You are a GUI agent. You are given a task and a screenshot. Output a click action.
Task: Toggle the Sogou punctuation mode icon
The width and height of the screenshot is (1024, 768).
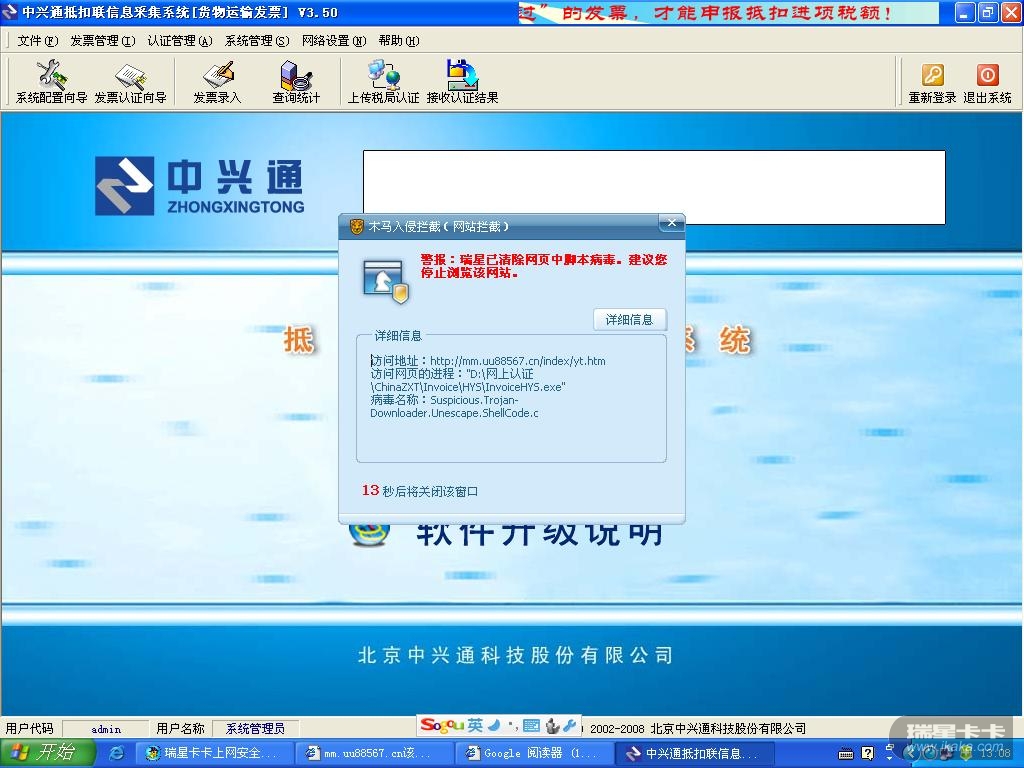(x=513, y=725)
